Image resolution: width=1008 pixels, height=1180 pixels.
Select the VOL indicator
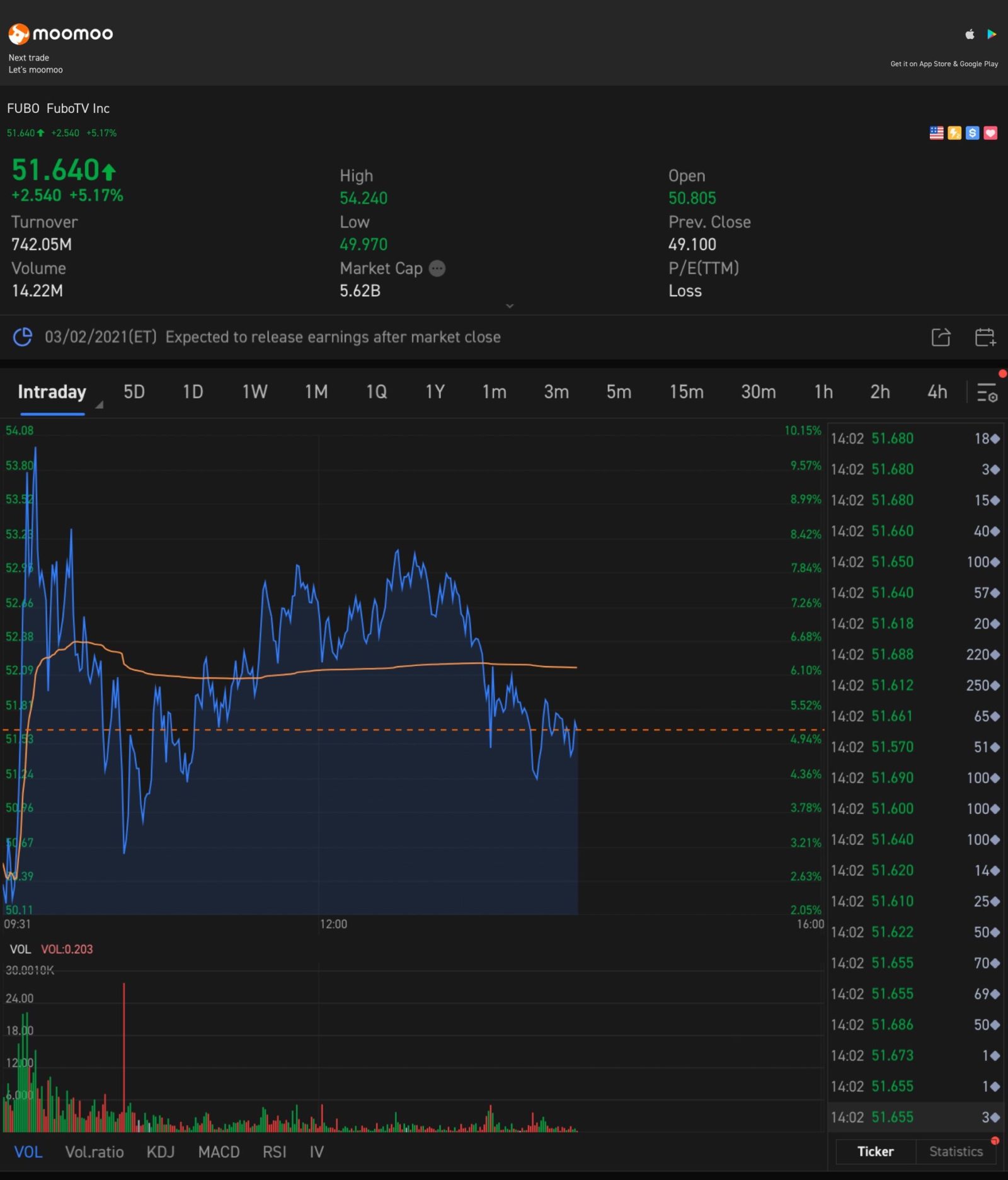[28, 1152]
